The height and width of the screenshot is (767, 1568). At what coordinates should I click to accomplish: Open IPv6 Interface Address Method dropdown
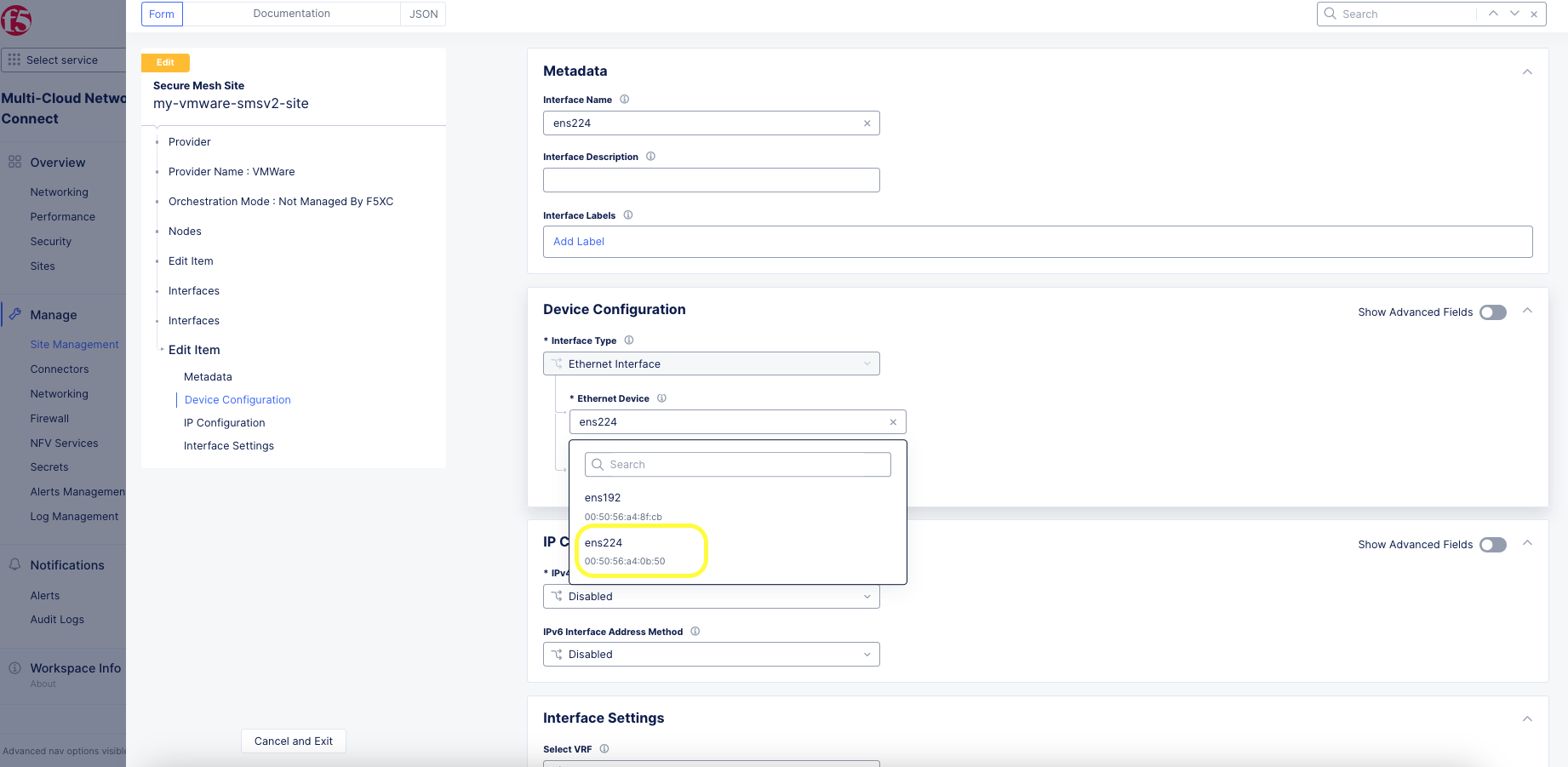711,655
